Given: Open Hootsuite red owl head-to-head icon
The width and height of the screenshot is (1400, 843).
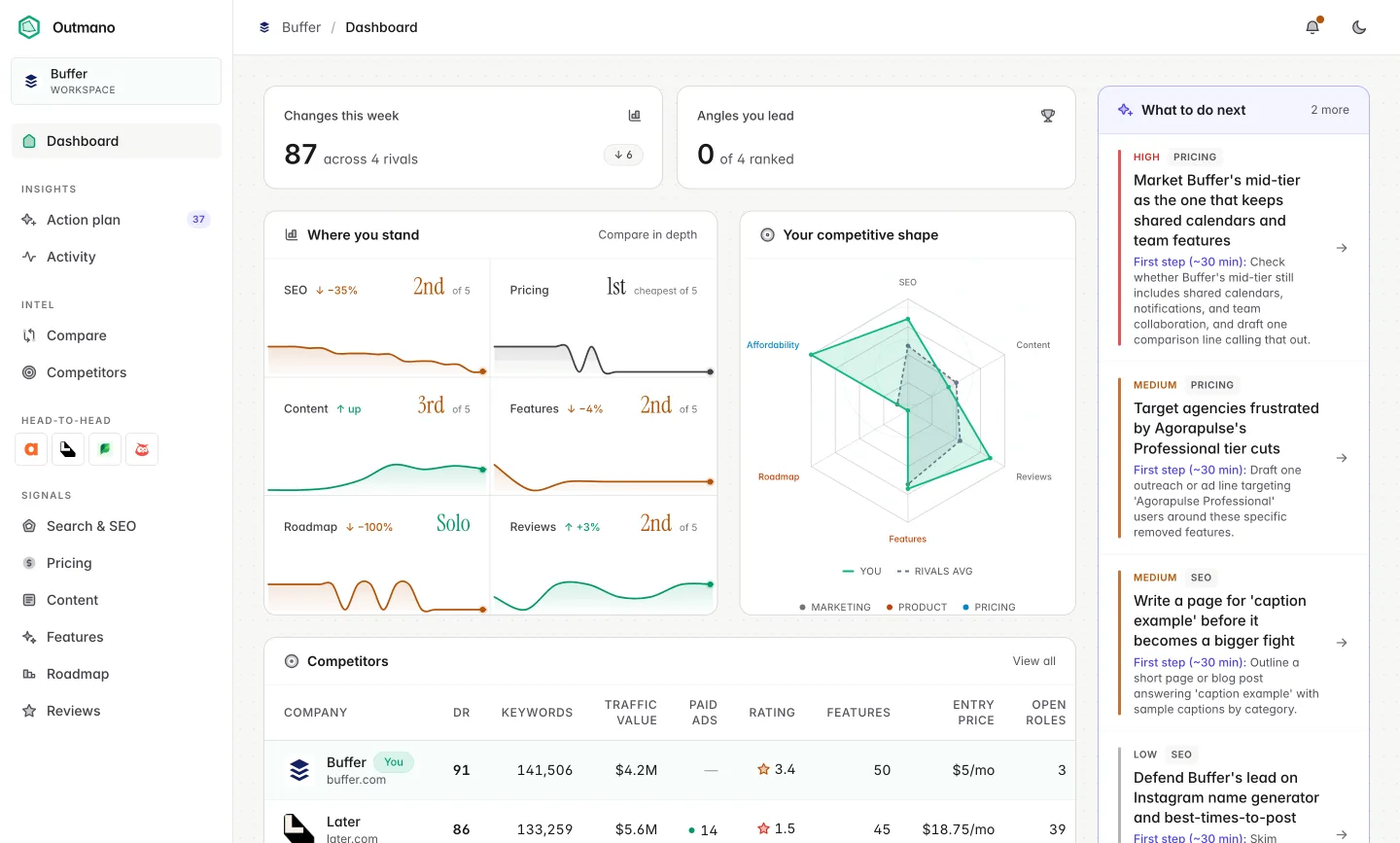Looking at the screenshot, I should coord(142,449).
